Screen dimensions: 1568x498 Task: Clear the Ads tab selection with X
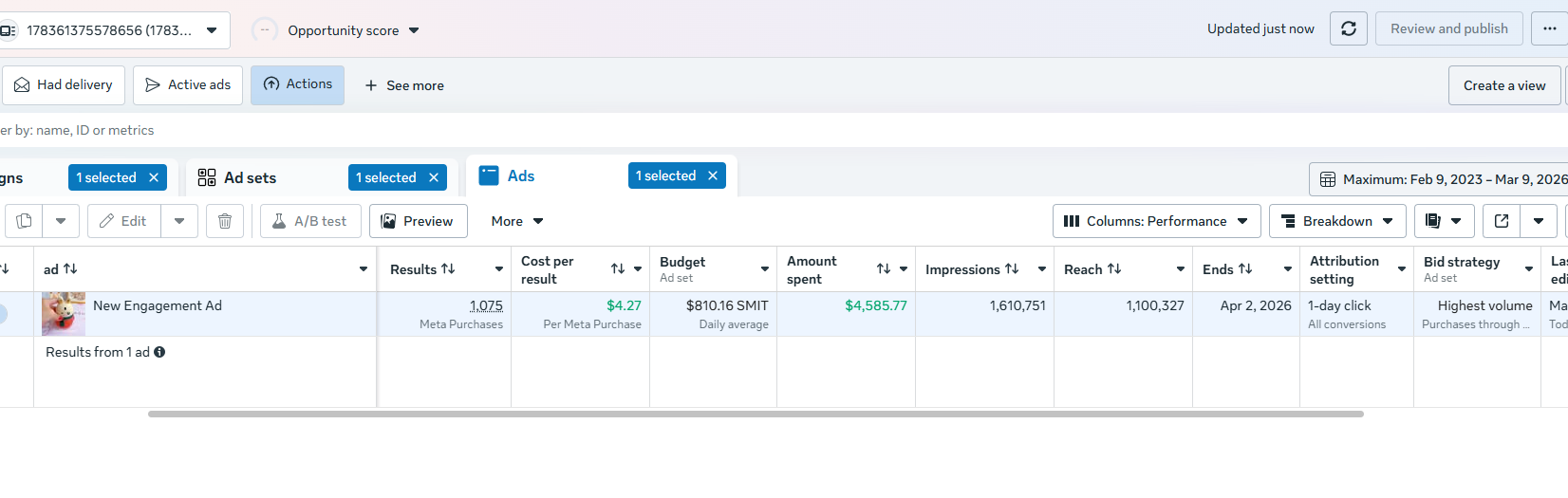[713, 175]
